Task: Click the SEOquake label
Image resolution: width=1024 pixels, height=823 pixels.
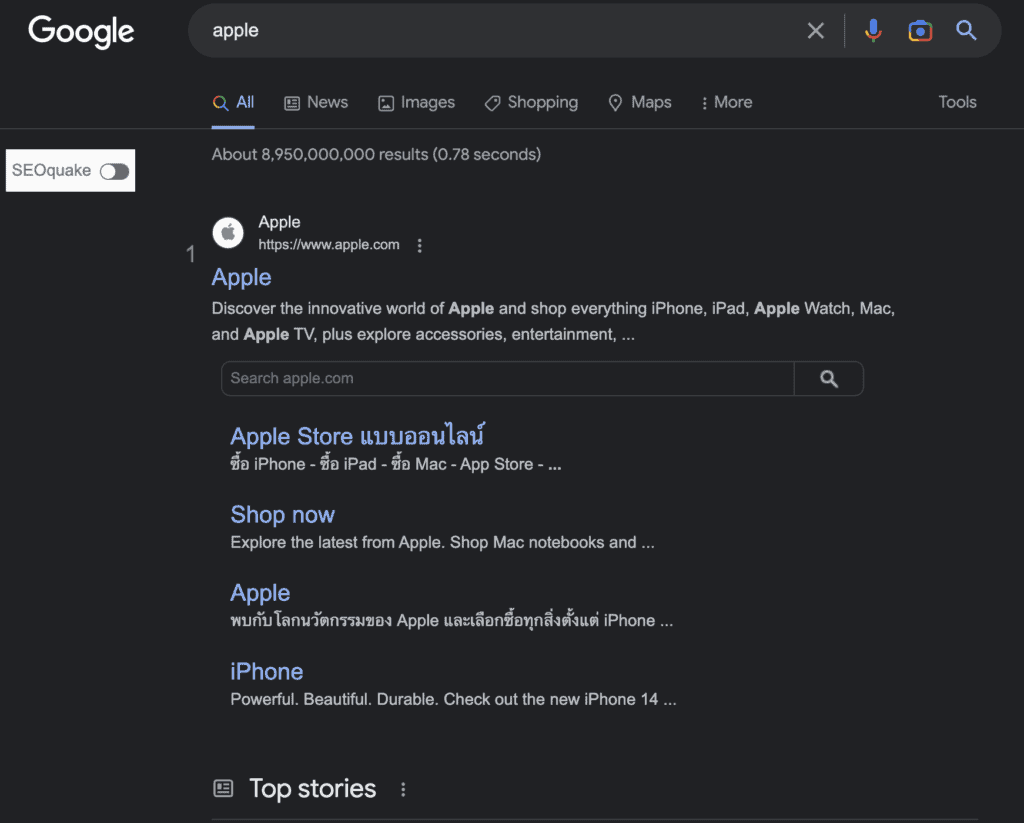Action: click(51, 171)
